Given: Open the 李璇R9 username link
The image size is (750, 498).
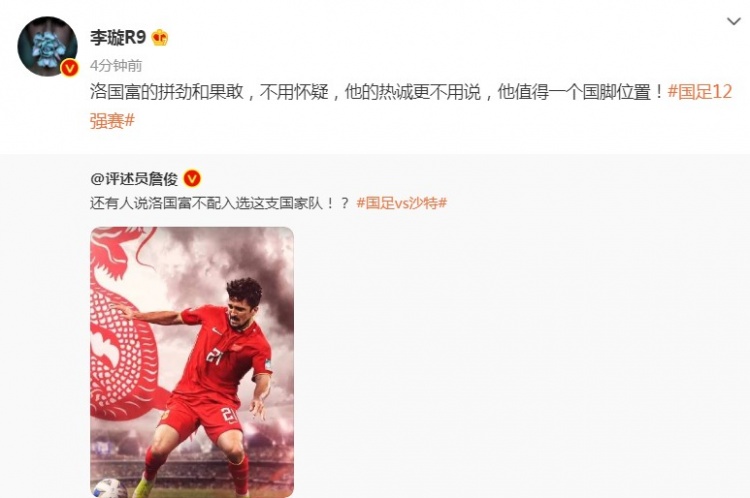Looking at the screenshot, I should tap(118, 37).
